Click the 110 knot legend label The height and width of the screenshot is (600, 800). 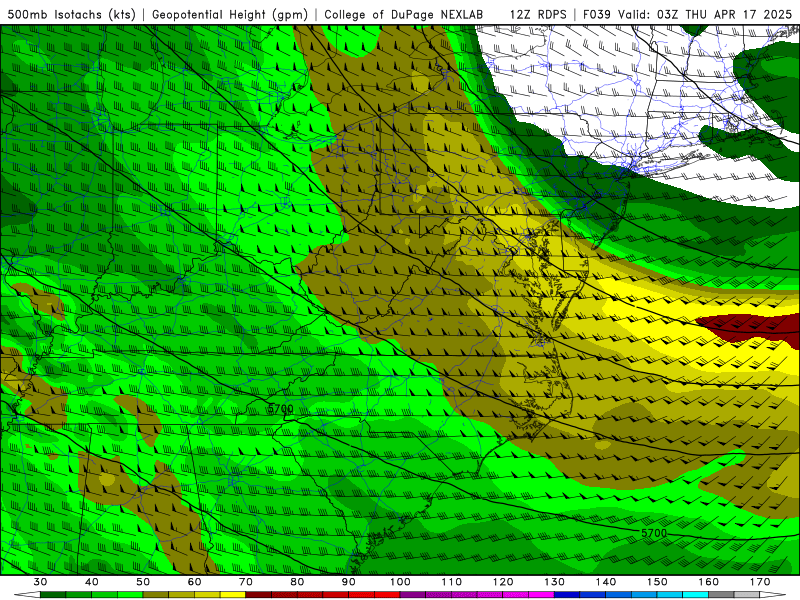[452, 582]
